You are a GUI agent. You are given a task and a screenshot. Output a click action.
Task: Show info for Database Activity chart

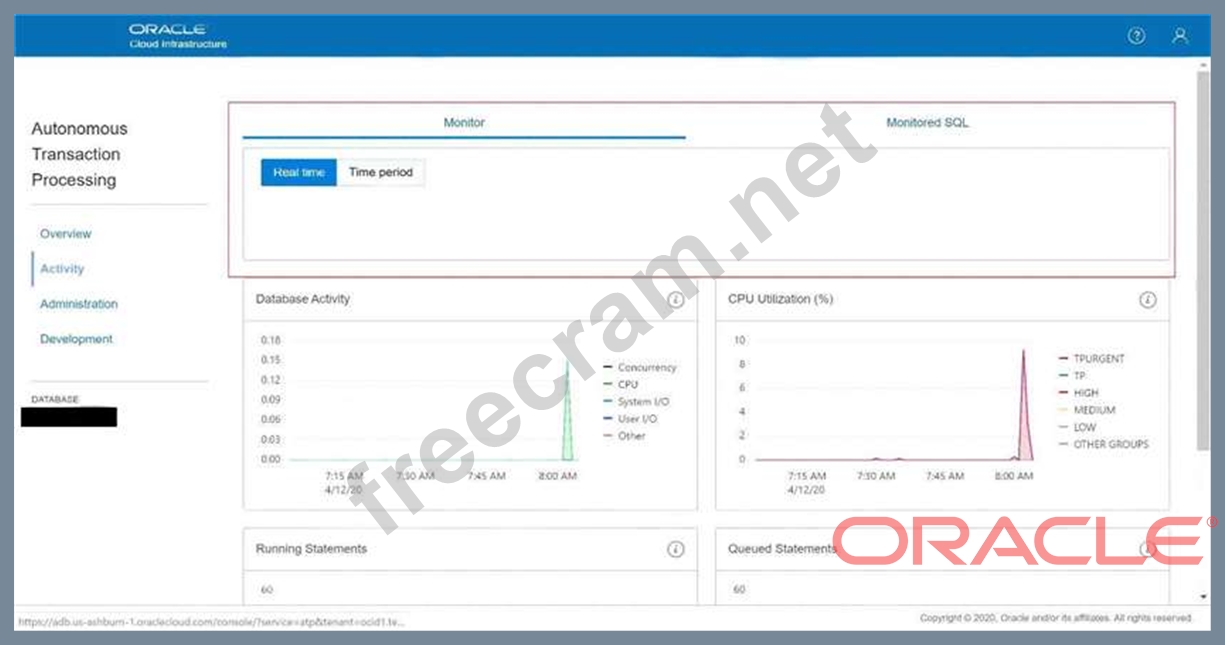676,299
